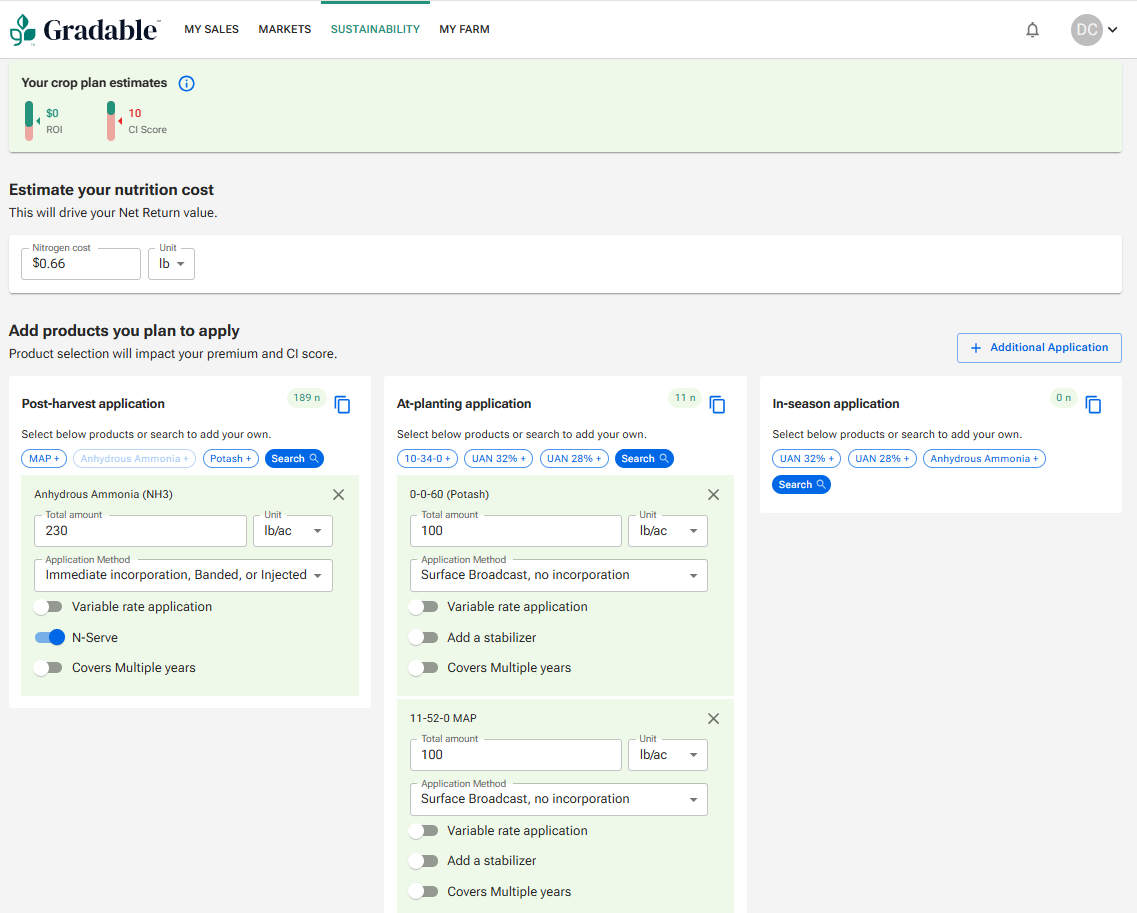
Task: Add UAN 28% in At-planting
Action: pyautogui.click(x=574, y=459)
